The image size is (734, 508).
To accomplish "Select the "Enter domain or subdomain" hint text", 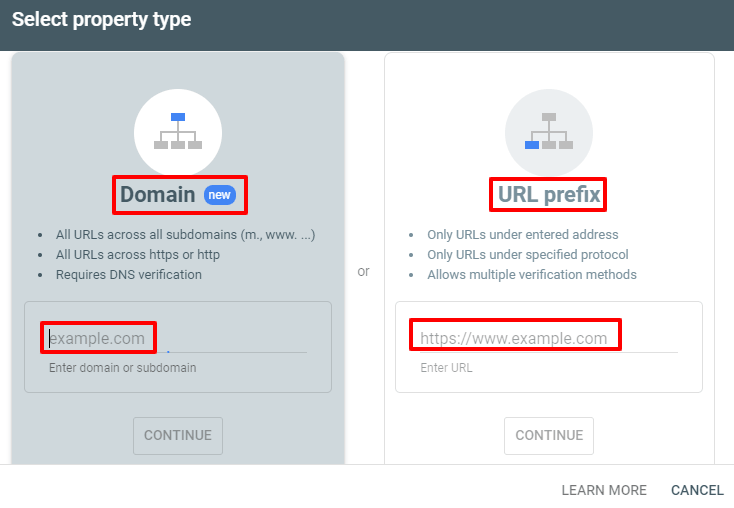I will point(123,368).
